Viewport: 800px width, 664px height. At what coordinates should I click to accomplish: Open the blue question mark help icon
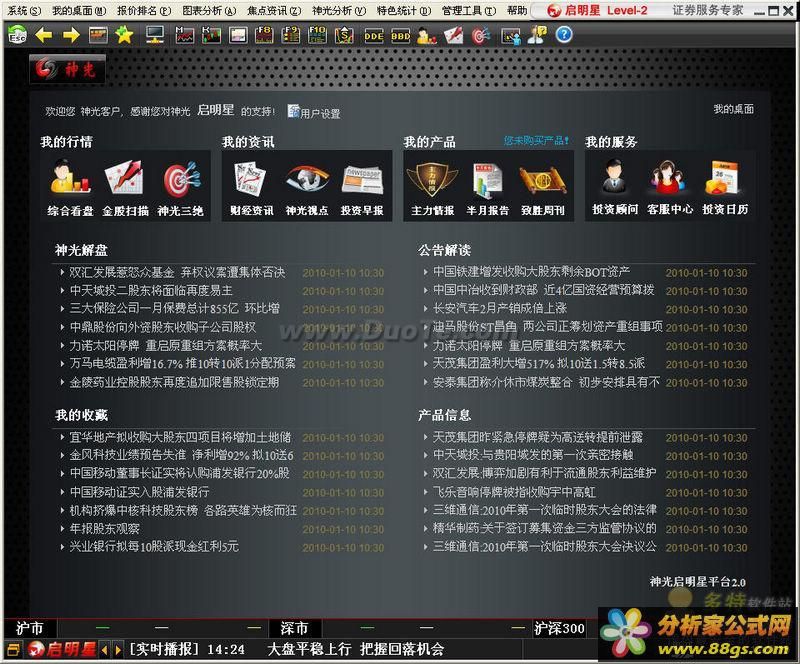564,34
